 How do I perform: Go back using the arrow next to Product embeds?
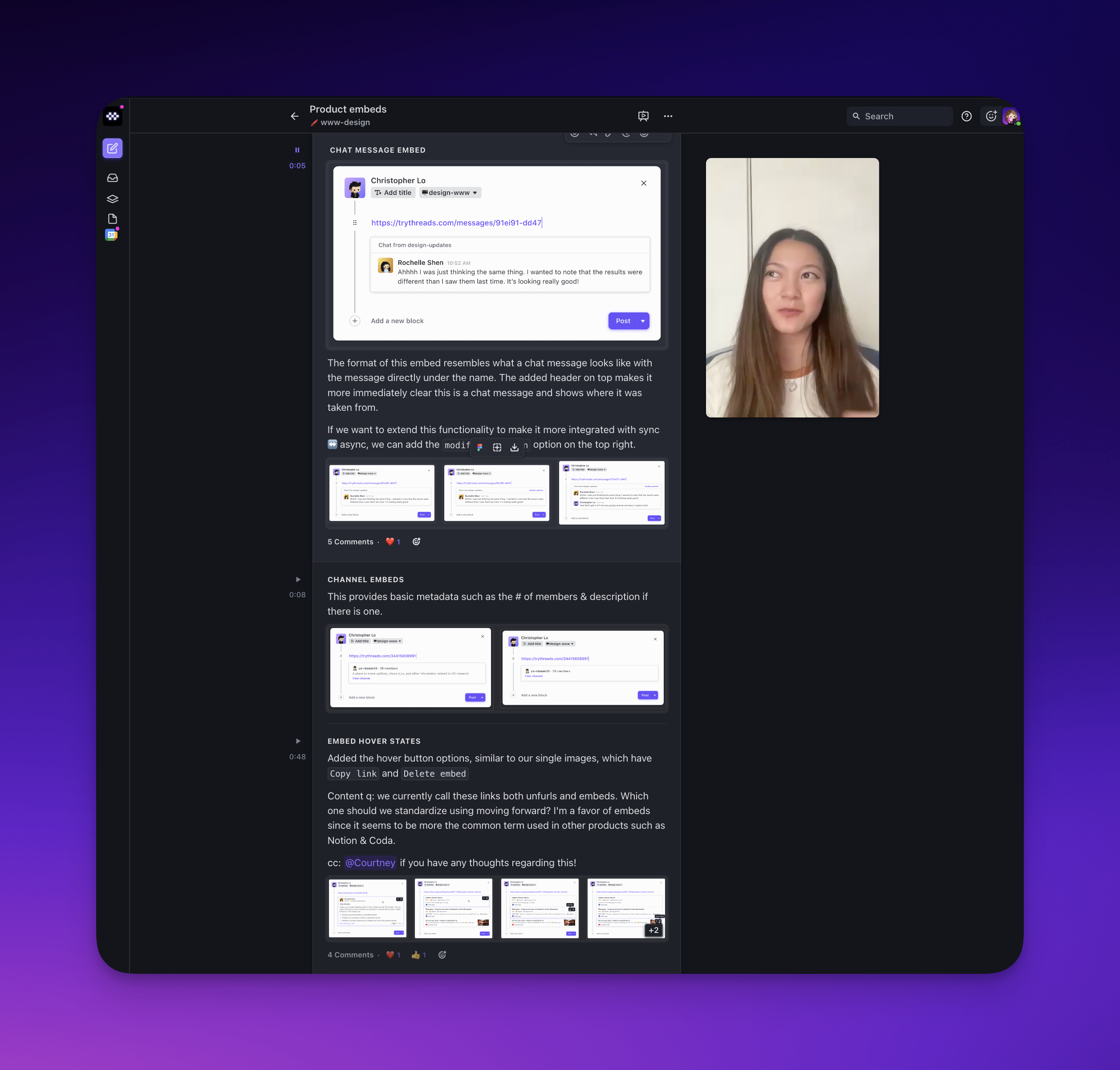coord(294,116)
